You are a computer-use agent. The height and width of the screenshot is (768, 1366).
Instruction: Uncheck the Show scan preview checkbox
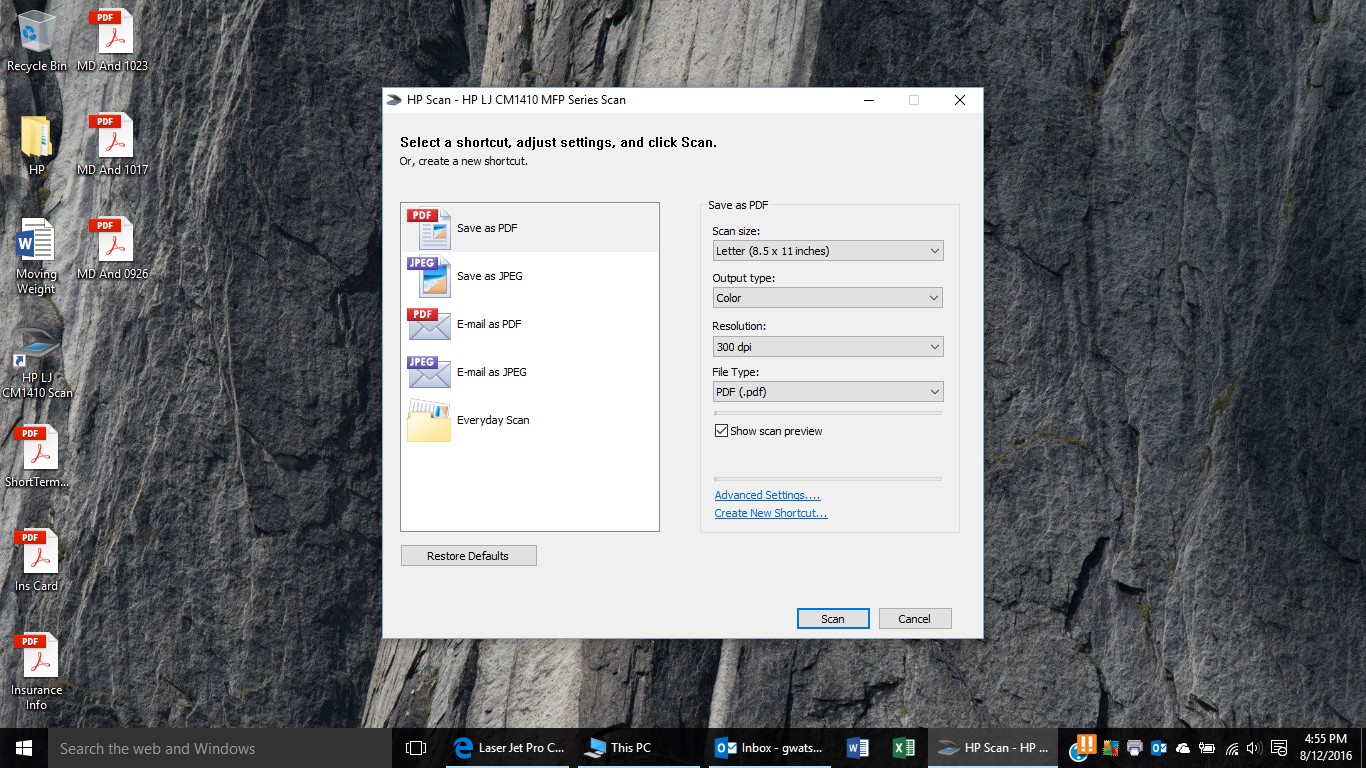(721, 431)
